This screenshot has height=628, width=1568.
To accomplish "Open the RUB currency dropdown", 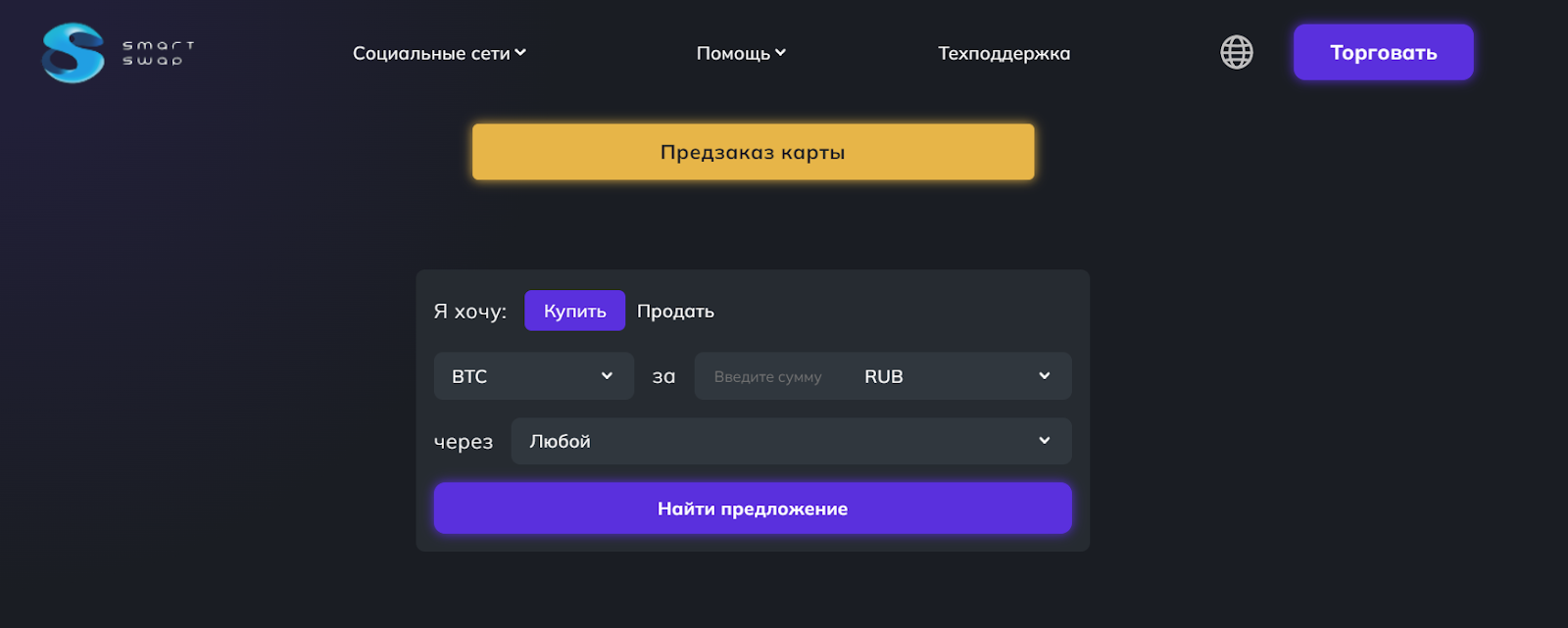I will (958, 376).
